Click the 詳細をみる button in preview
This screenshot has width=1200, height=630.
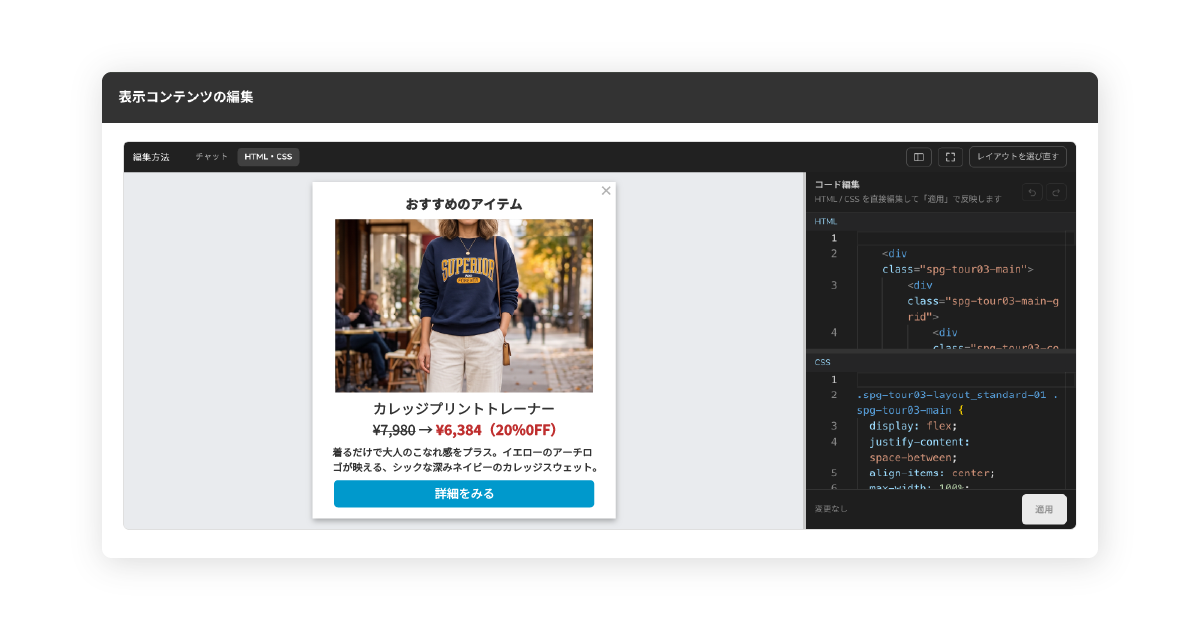464,494
